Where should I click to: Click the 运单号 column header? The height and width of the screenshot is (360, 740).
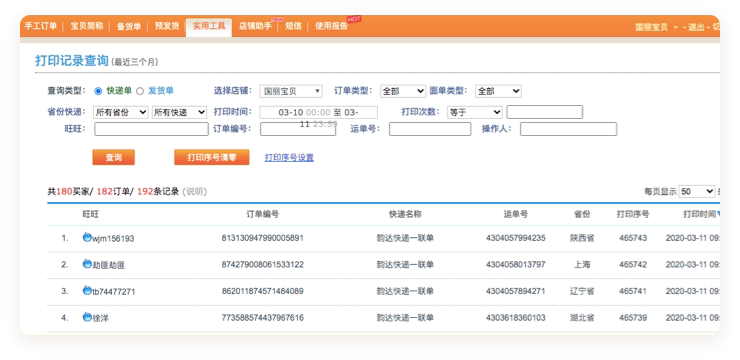515,214
